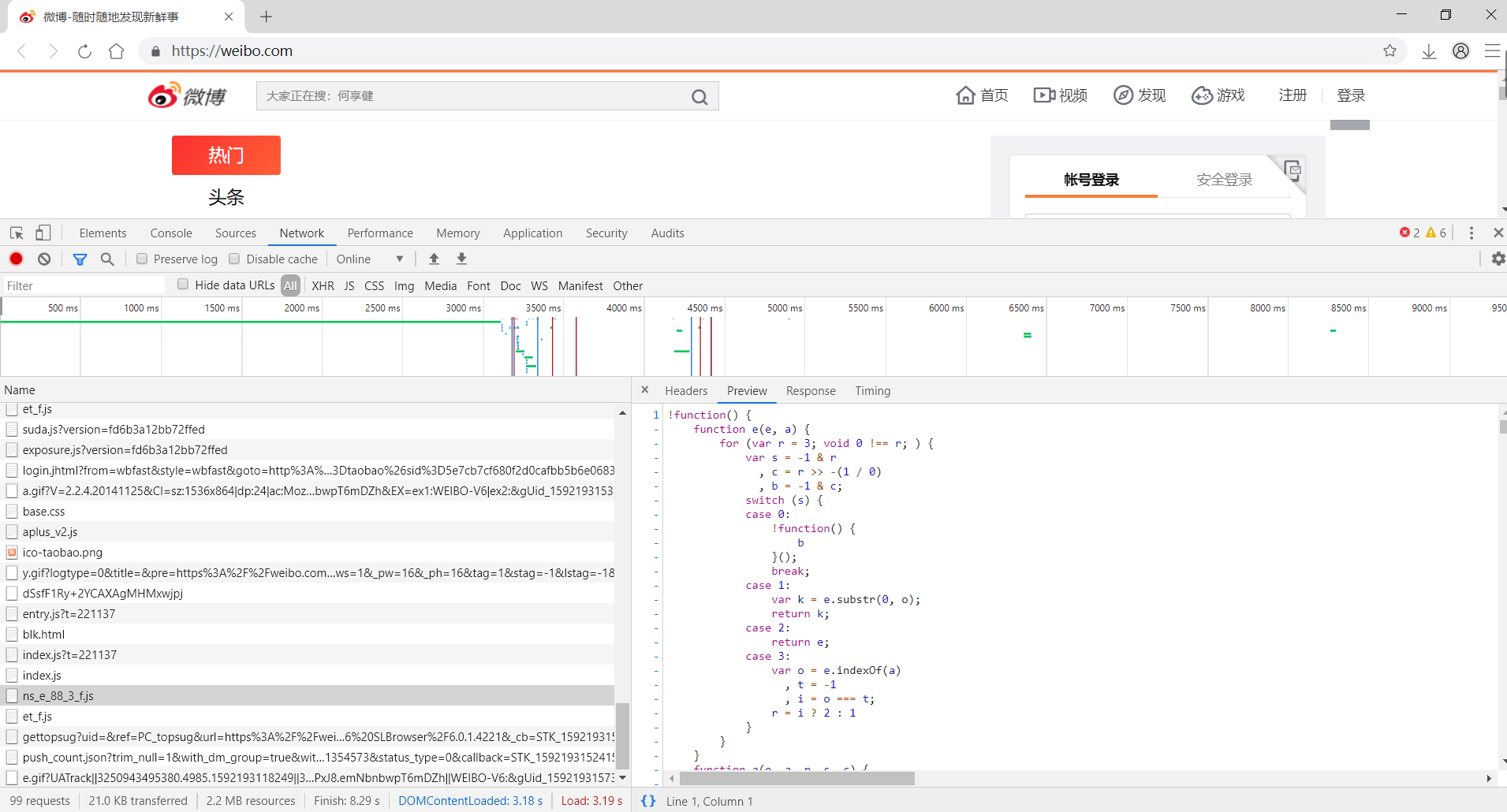Open the Elements tab

click(x=103, y=233)
